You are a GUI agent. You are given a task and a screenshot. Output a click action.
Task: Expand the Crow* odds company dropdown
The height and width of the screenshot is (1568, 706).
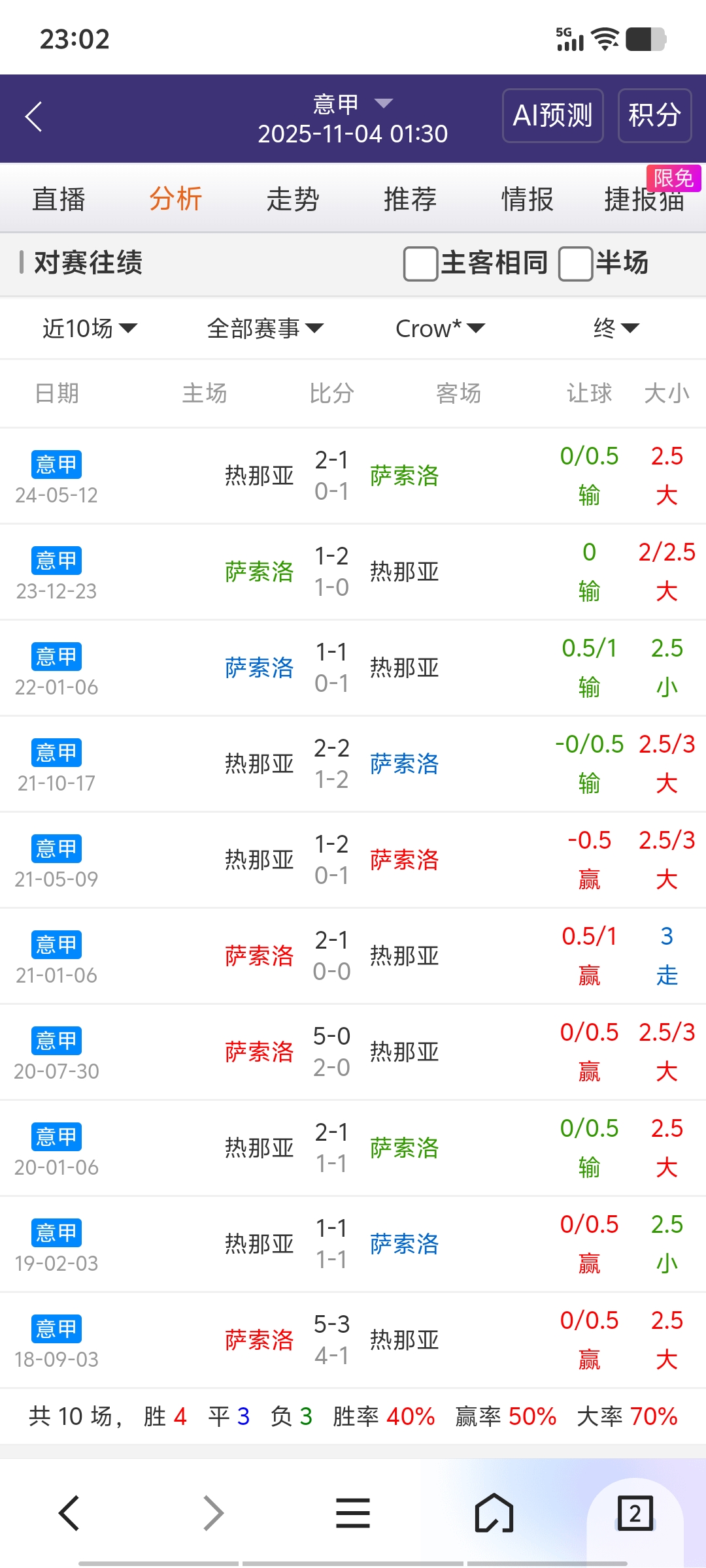point(440,328)
